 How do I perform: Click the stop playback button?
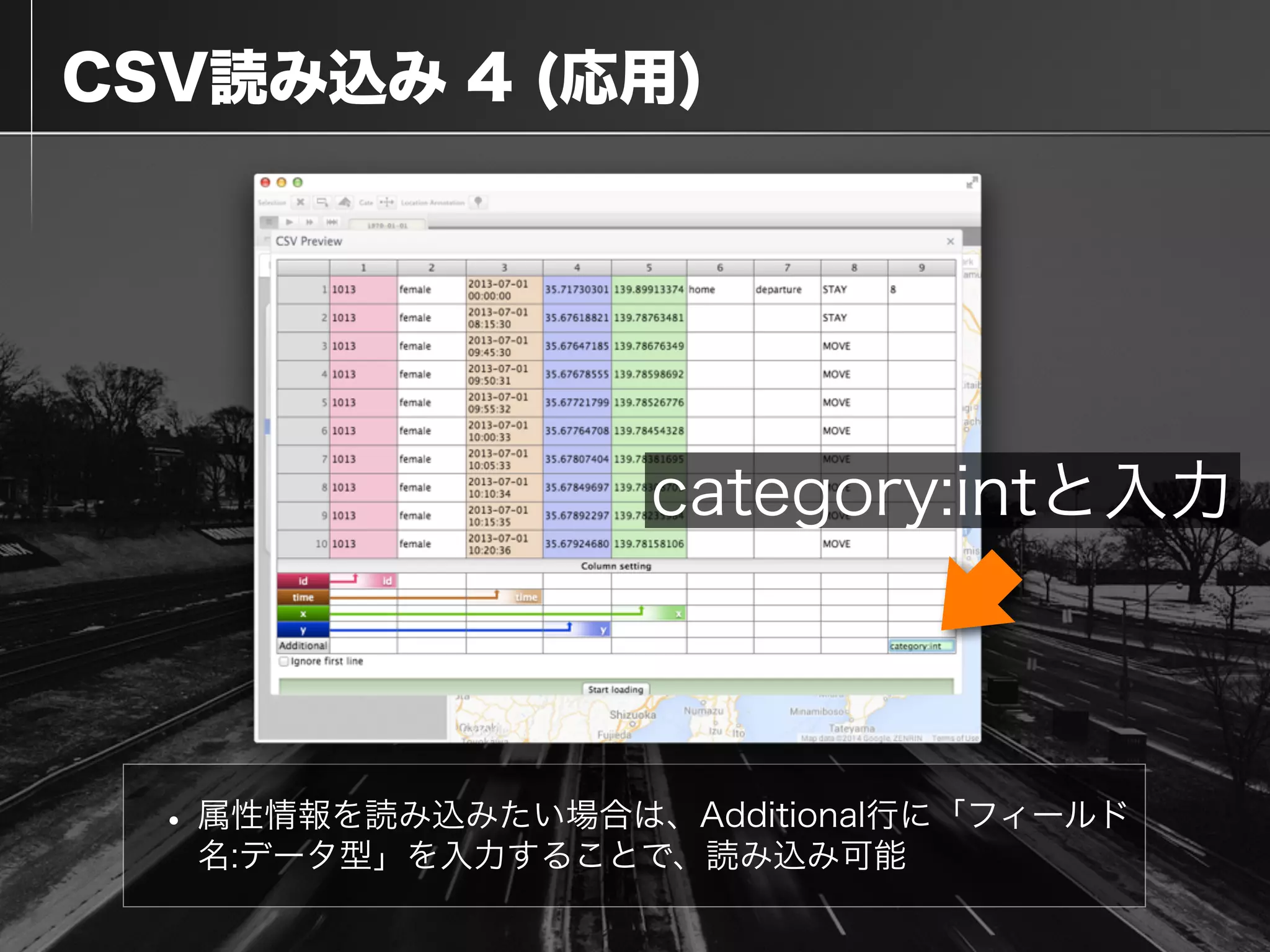tap(269, 222)
